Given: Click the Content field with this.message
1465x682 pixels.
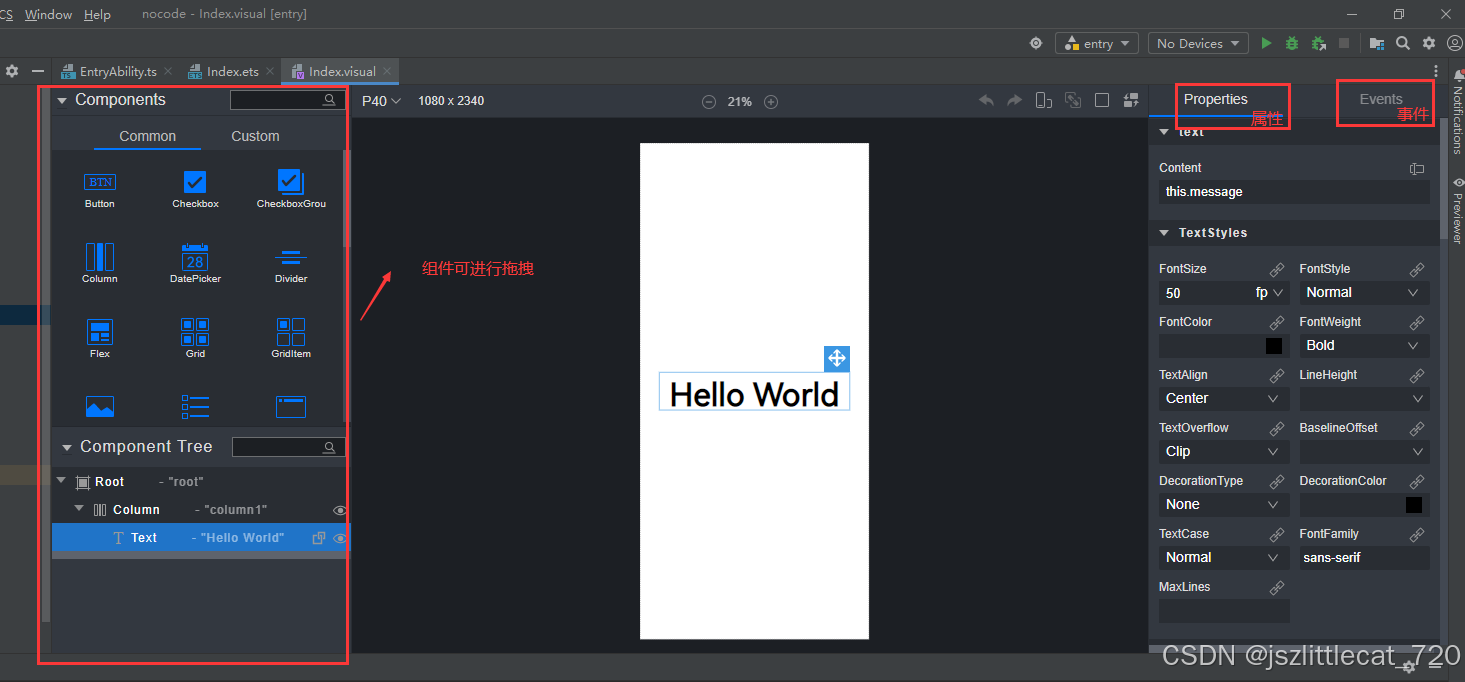Looking at the screenshot, I should coord(1293,192).
